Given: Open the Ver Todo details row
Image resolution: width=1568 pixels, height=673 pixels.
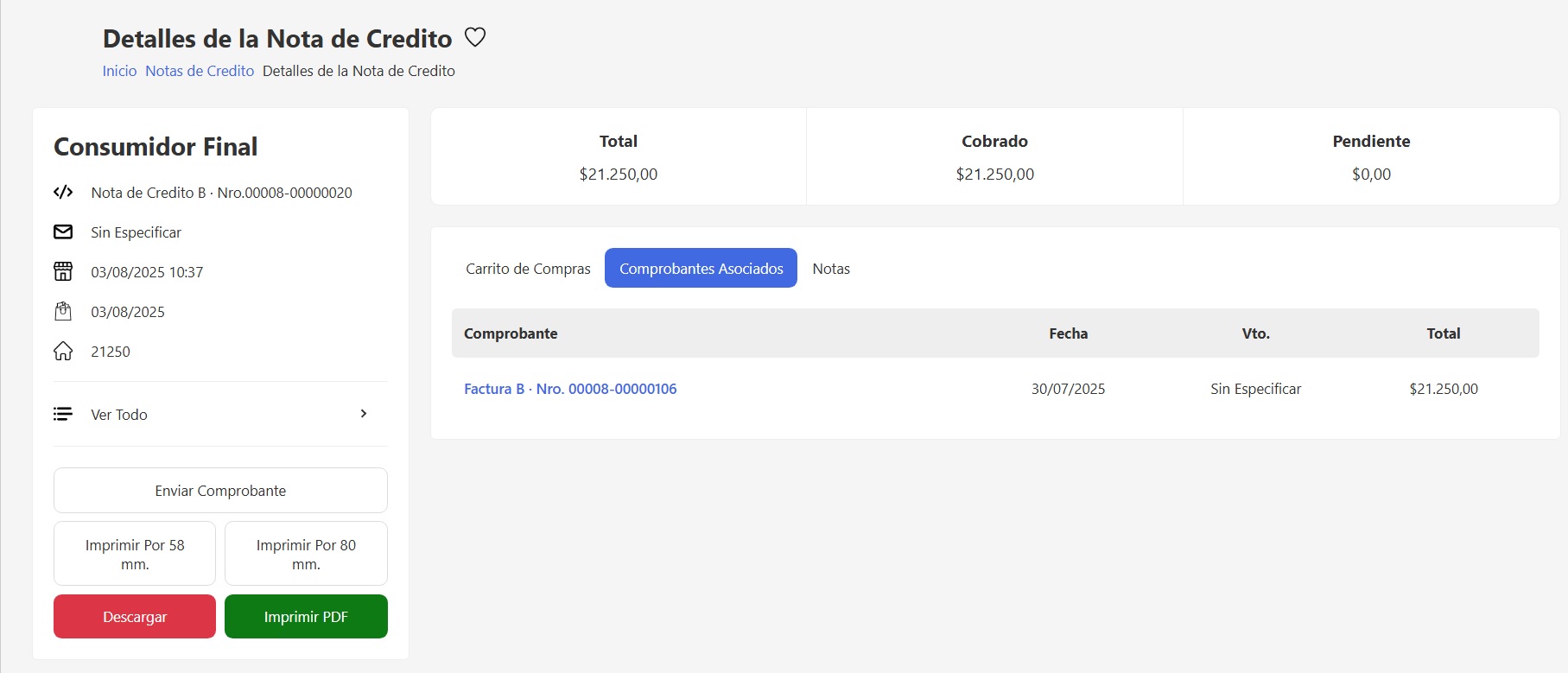Looking at the screenshot, I should (x=119, y=415).
